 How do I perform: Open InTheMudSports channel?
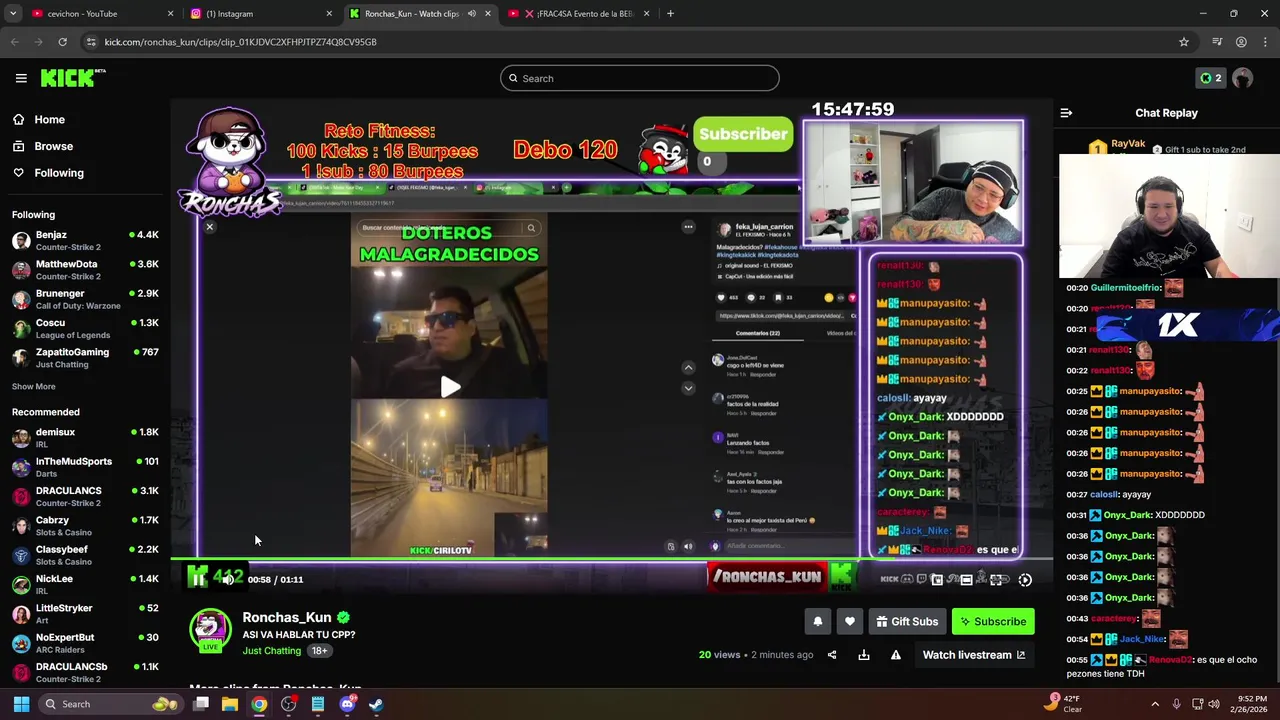(x=85, y=467)
